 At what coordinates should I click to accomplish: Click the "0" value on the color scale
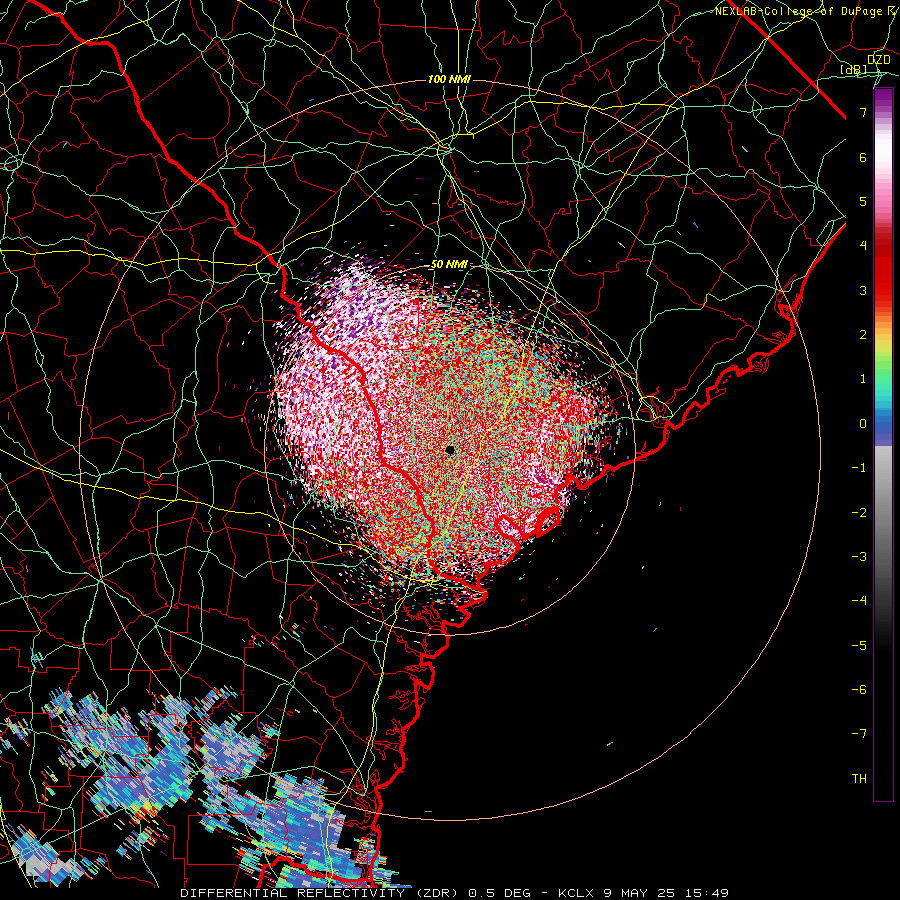[863, 424]
